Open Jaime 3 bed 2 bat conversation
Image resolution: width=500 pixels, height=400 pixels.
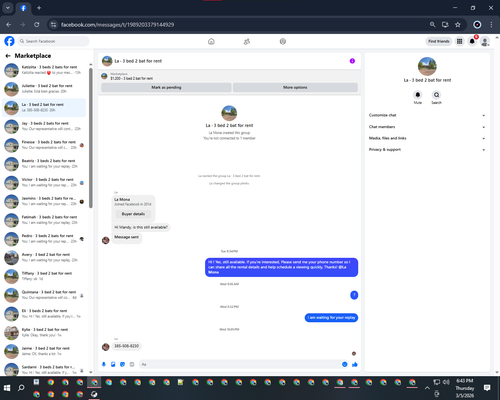44,351
